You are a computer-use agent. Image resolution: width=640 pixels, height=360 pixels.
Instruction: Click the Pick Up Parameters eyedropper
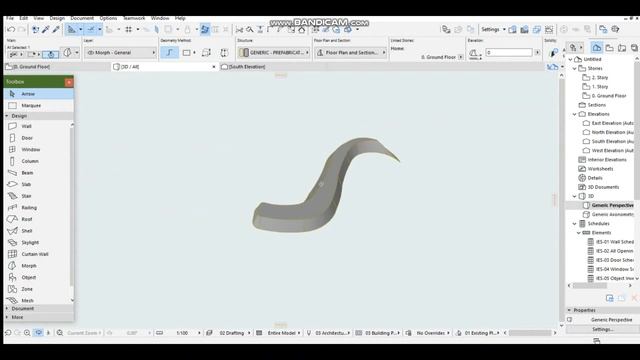(46, 29)
